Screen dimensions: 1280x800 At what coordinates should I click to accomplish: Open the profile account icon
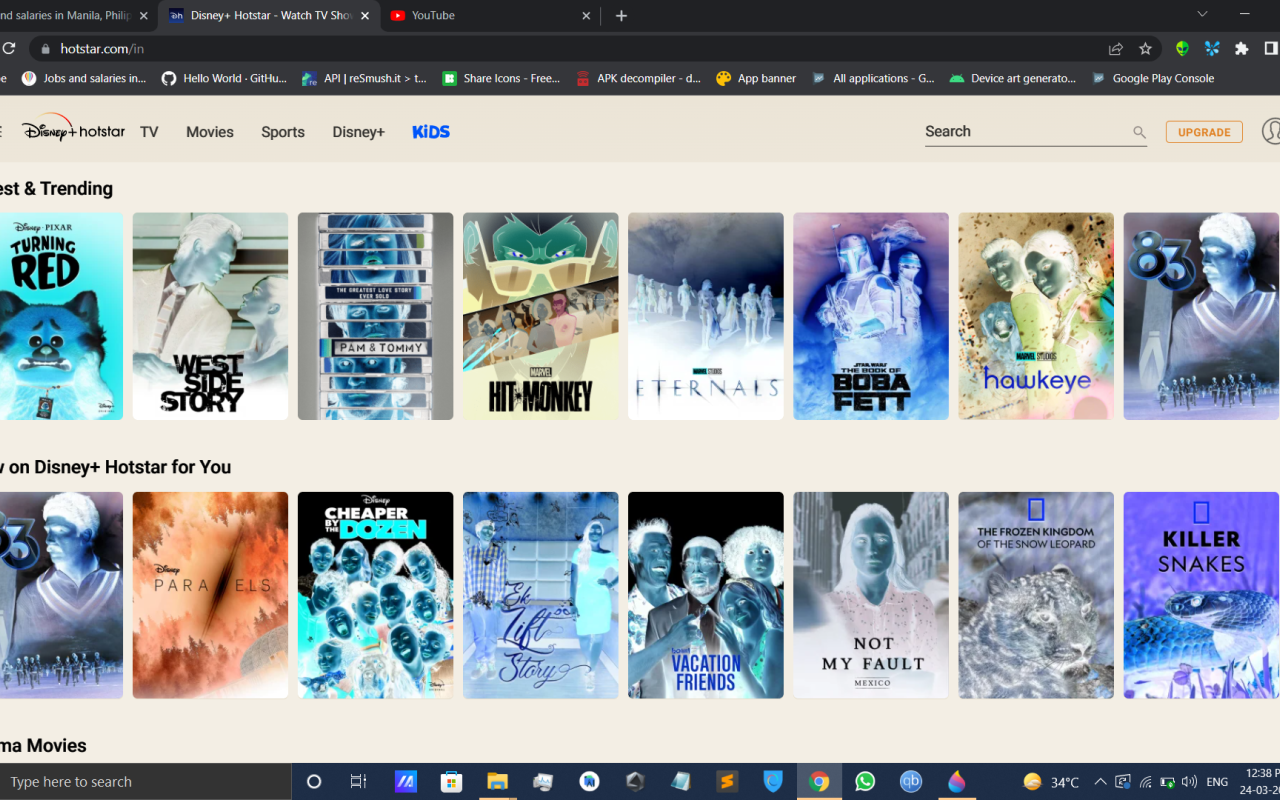tap(1269, 131)
